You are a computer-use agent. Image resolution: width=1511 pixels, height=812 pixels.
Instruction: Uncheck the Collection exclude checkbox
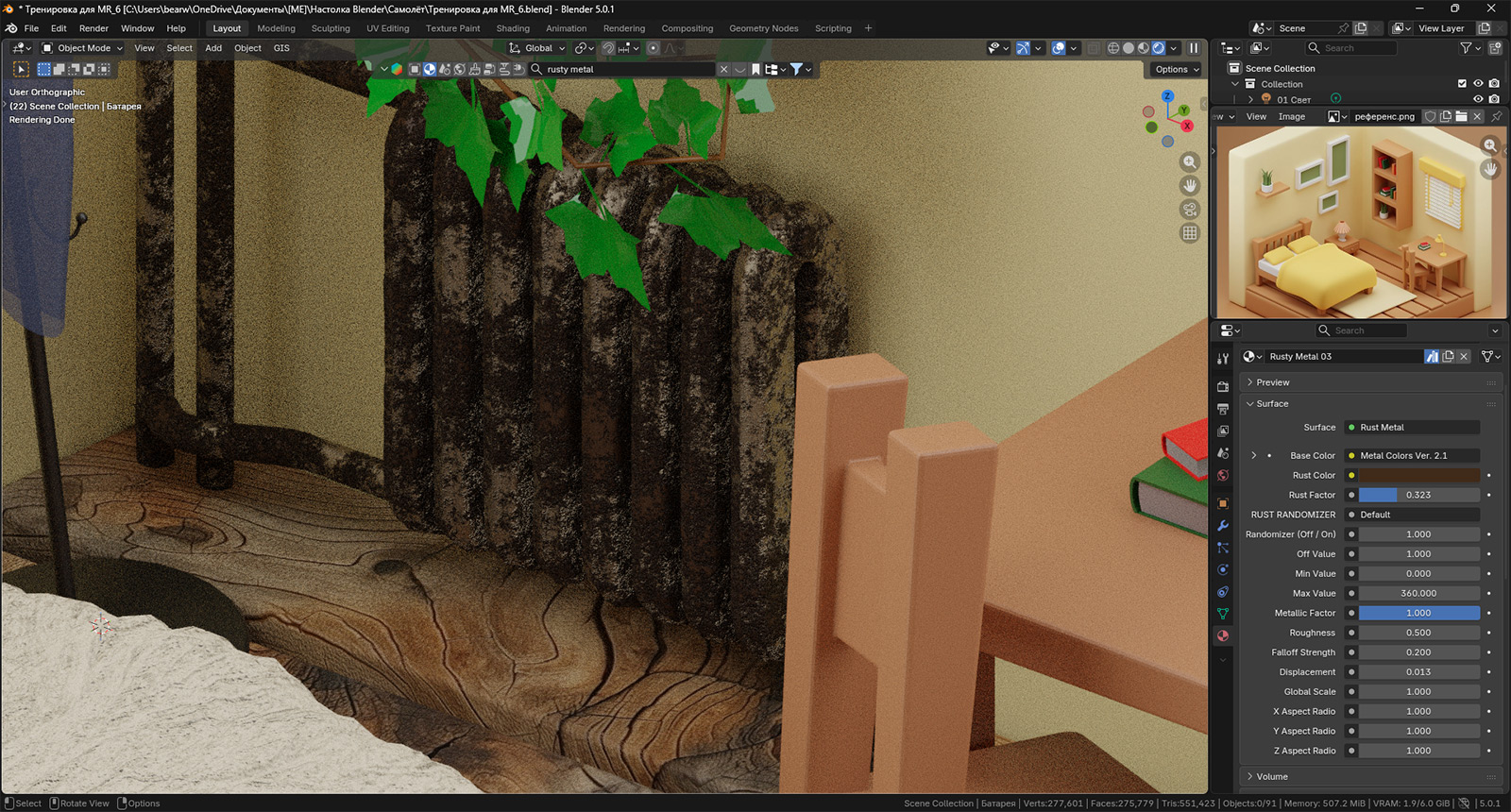[x=1462, y=84]
